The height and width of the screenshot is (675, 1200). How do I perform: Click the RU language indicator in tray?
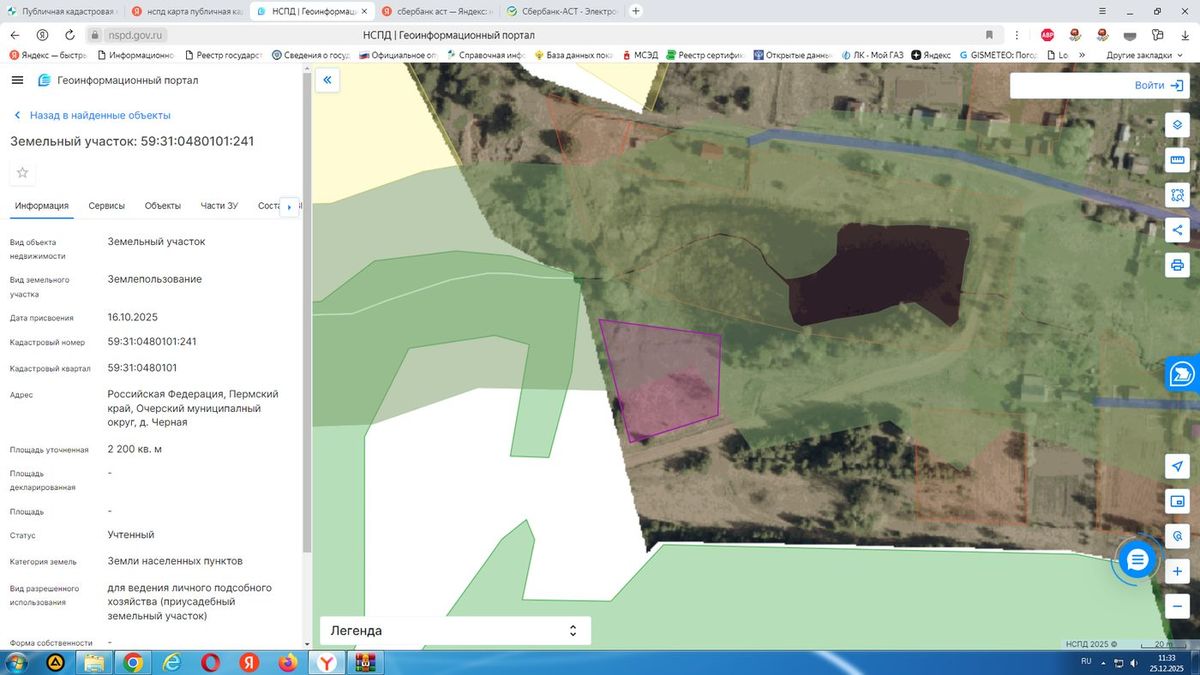(x=1086, y=662)
